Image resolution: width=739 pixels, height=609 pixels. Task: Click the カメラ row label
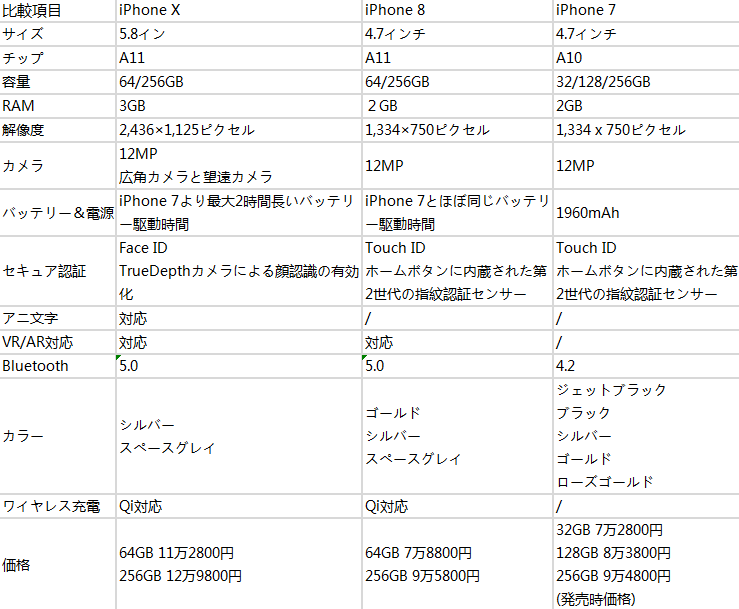[57, 165]
